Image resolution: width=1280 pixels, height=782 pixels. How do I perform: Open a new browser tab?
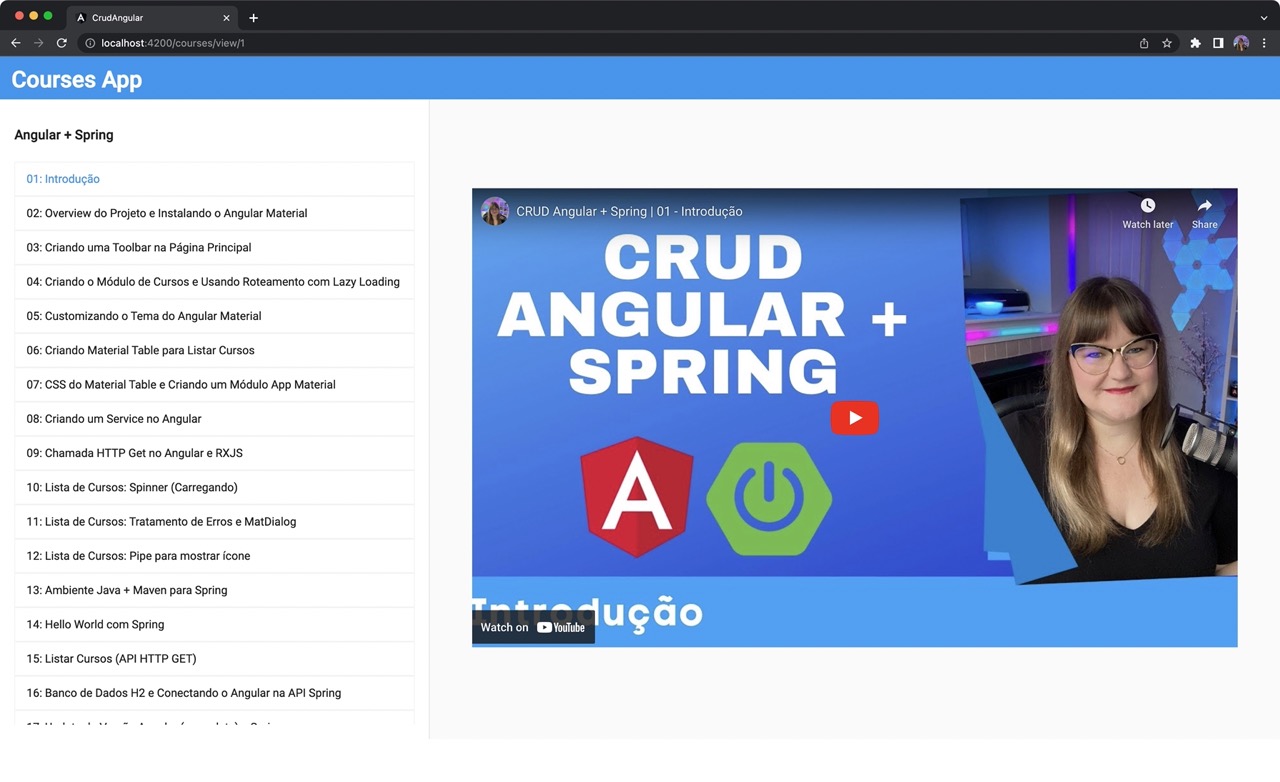[x=253, y=17]
